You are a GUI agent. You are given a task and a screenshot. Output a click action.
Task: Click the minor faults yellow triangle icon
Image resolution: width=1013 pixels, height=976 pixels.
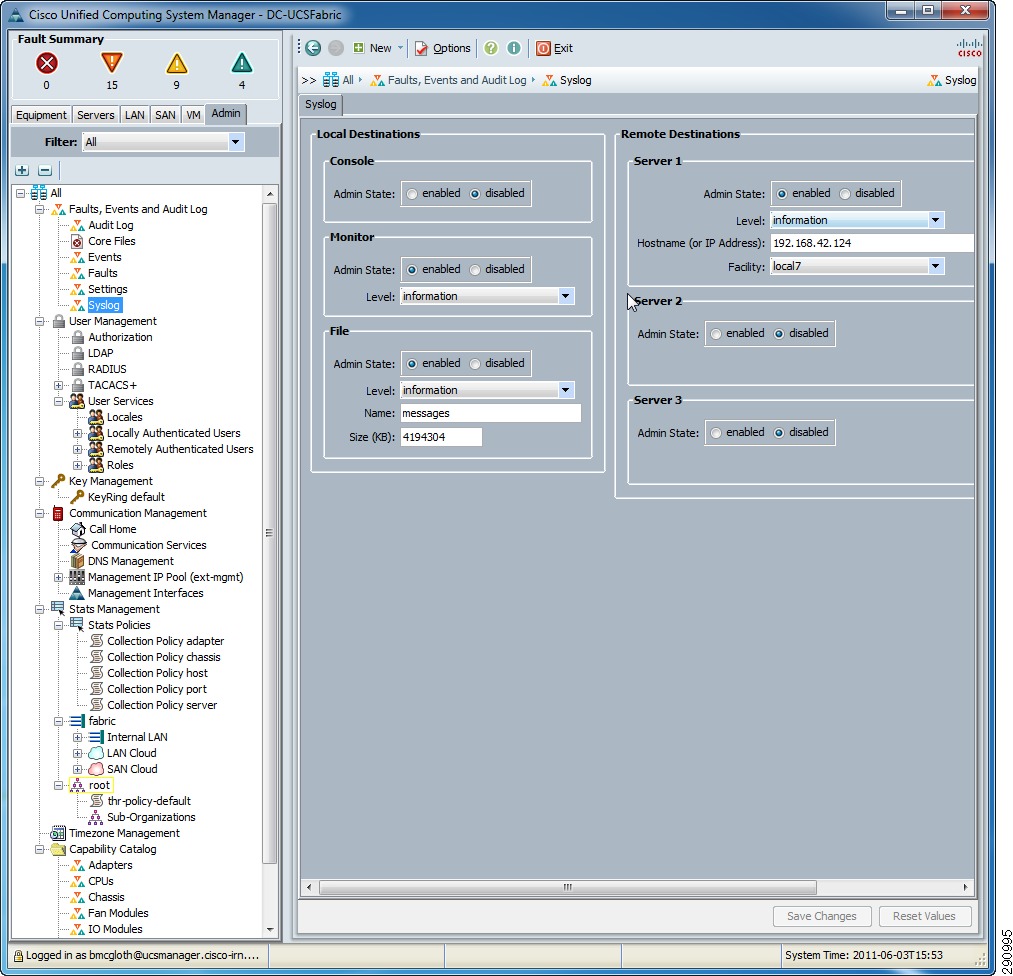176,63
